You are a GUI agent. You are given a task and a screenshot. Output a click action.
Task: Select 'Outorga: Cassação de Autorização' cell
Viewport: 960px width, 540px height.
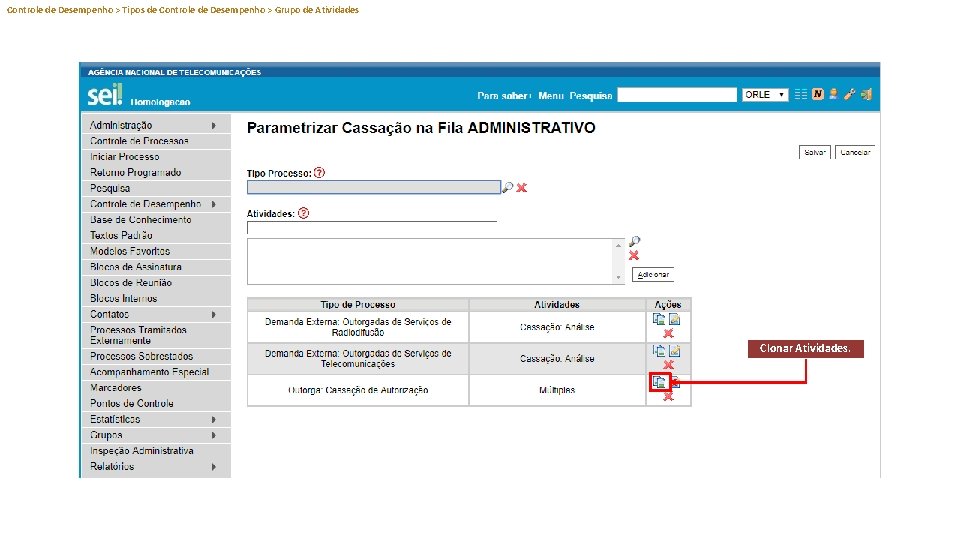[x=358, y=390]
